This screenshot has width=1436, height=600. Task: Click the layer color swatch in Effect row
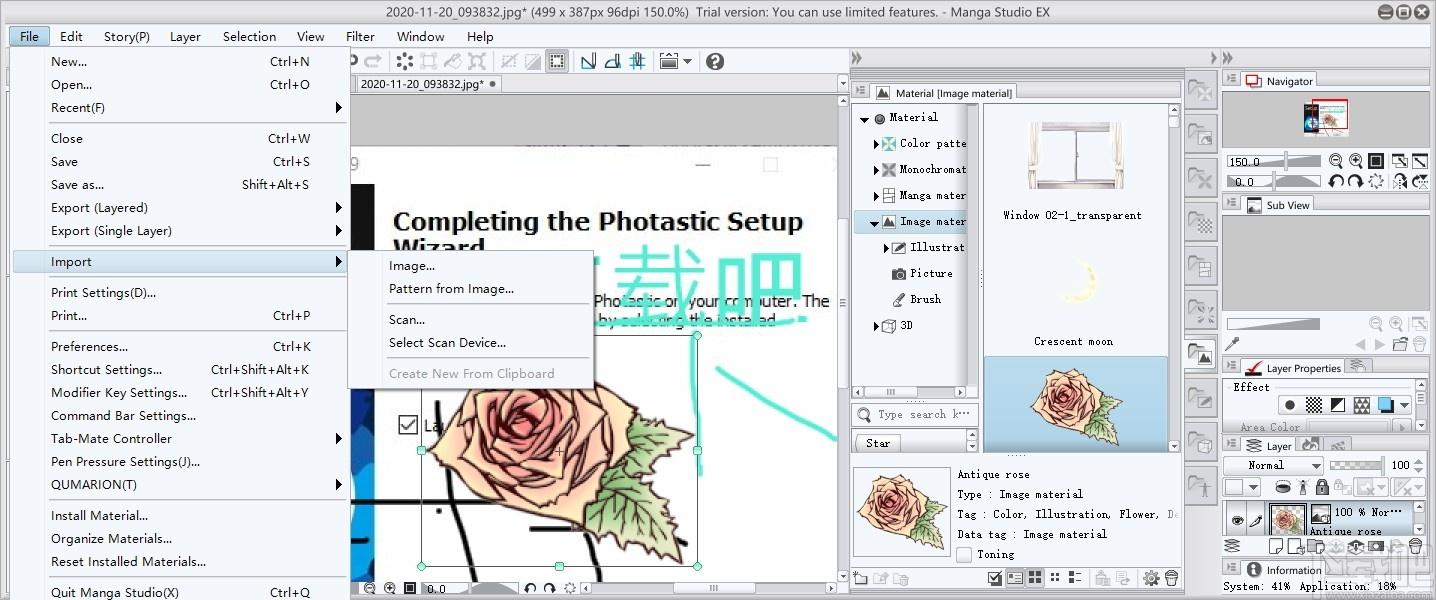click(1386, 405)
